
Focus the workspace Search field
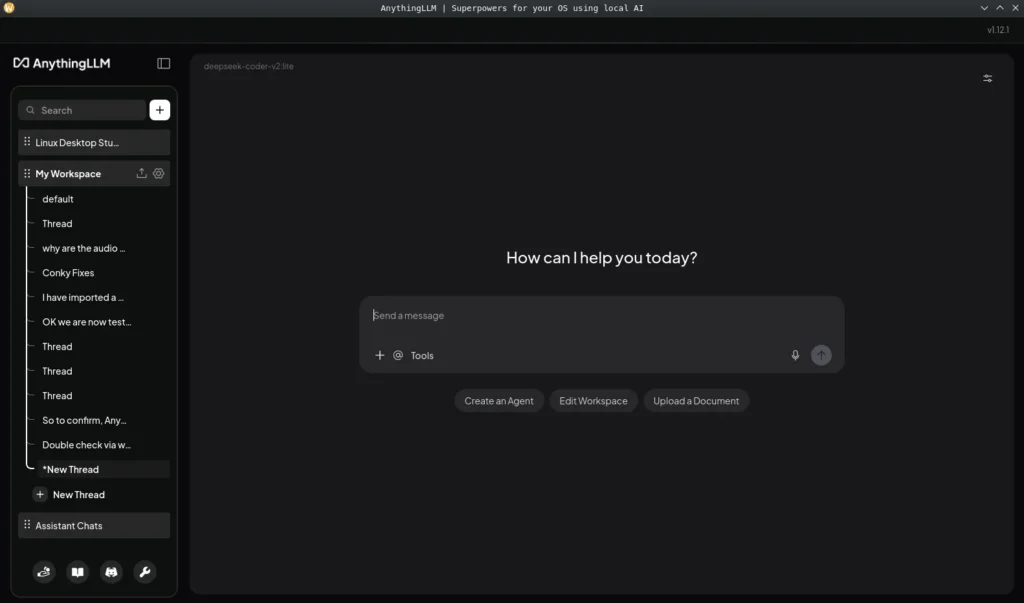82,110
